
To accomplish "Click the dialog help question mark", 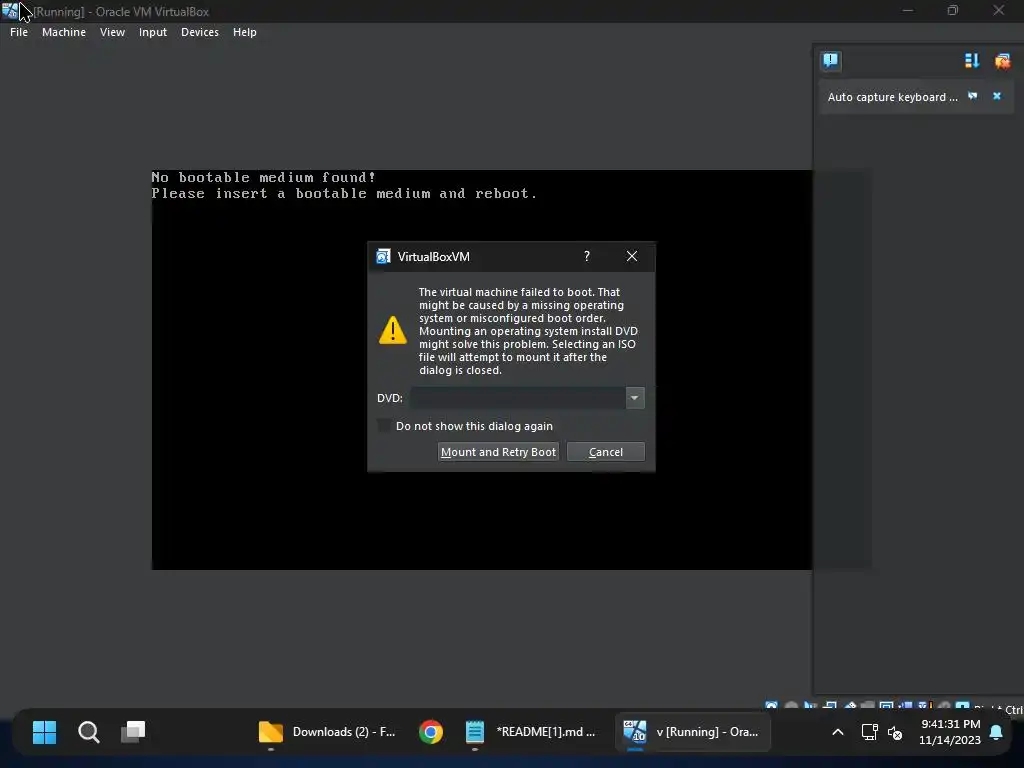I will pos(587,256).
